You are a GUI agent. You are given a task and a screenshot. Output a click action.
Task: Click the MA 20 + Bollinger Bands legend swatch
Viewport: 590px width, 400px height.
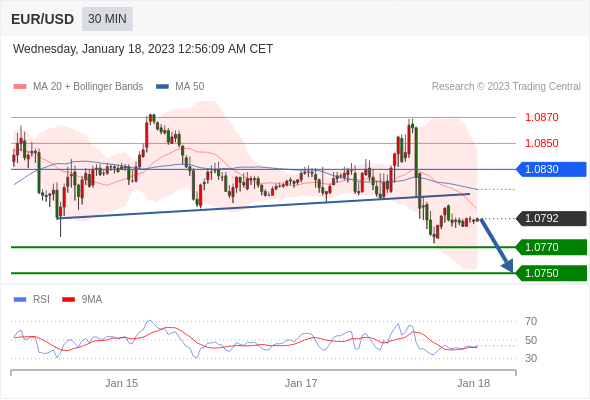click(x=20, y=87)
